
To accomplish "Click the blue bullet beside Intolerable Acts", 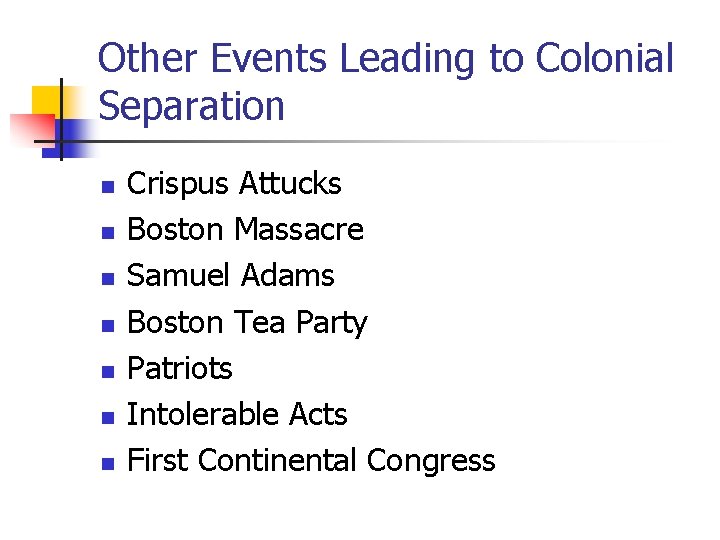I will coord(108,417).
